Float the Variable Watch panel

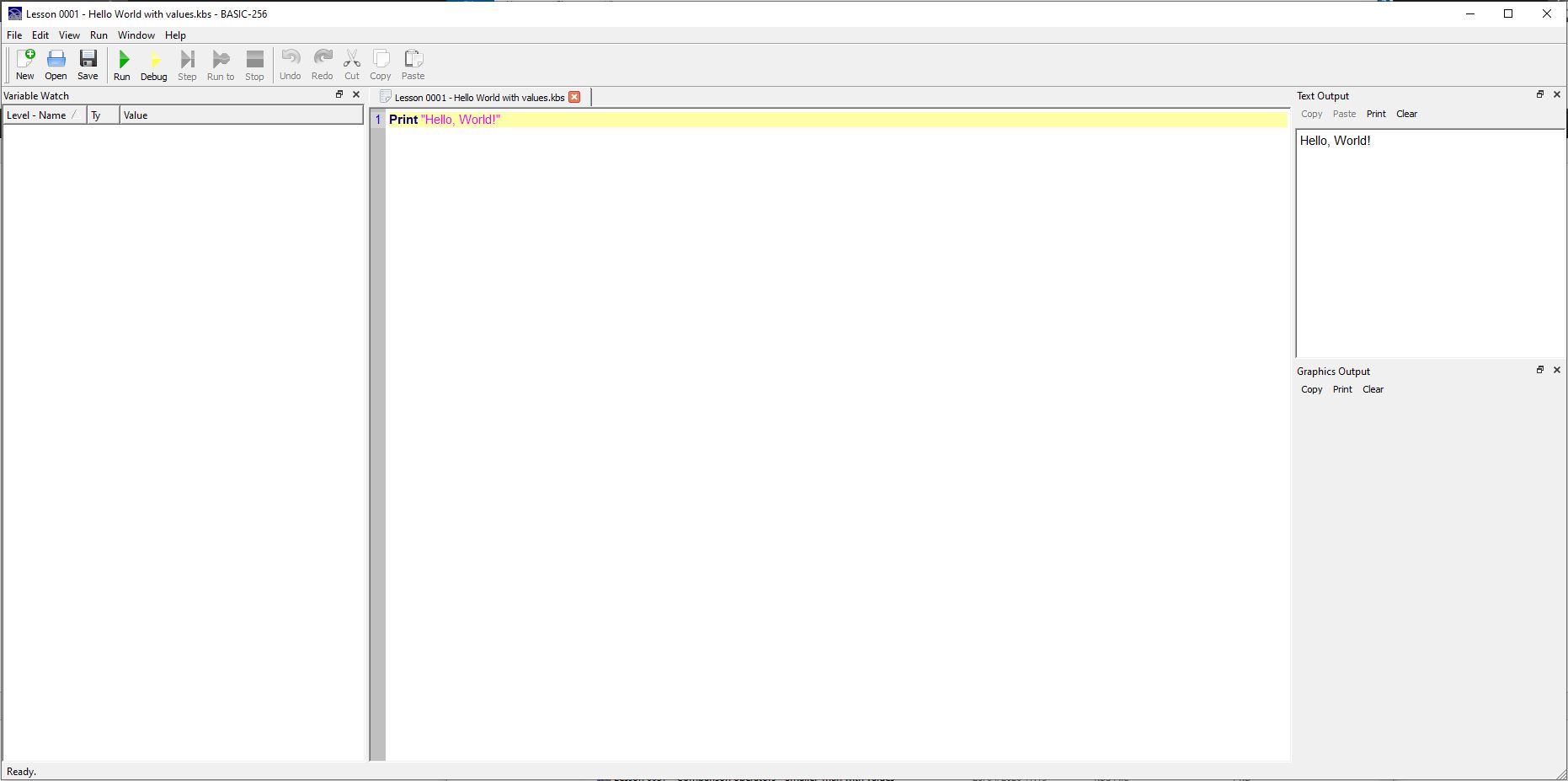(339, 94)
